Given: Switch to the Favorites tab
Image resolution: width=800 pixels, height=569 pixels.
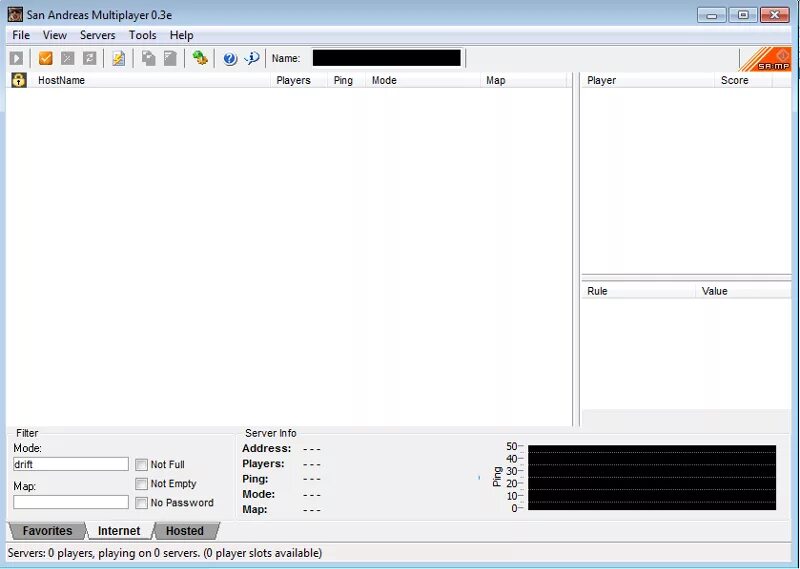Looking at the screenshot, I should (47, 531).
